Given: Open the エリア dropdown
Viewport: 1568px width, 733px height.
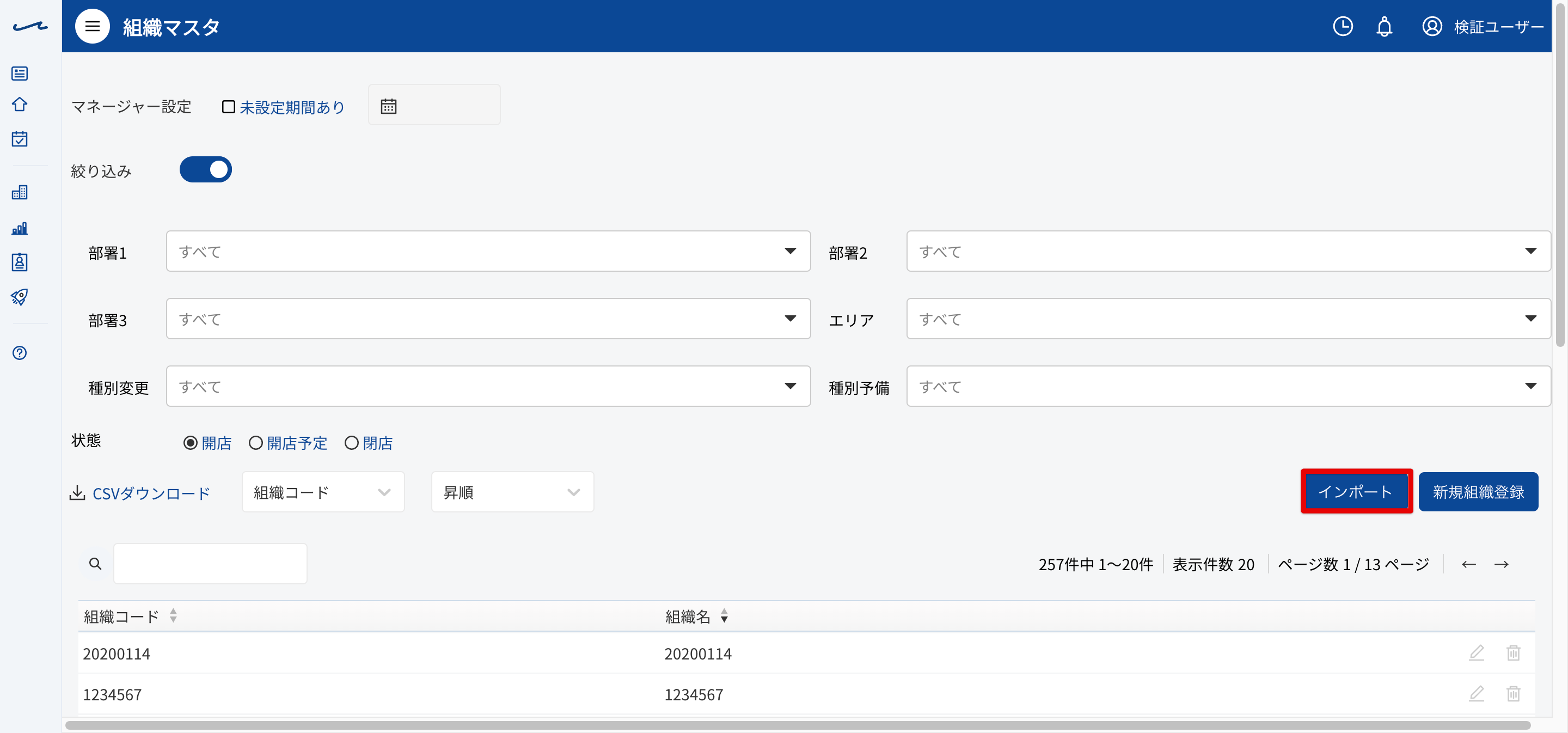Looking at the screenshot, I should point(1228,319).
